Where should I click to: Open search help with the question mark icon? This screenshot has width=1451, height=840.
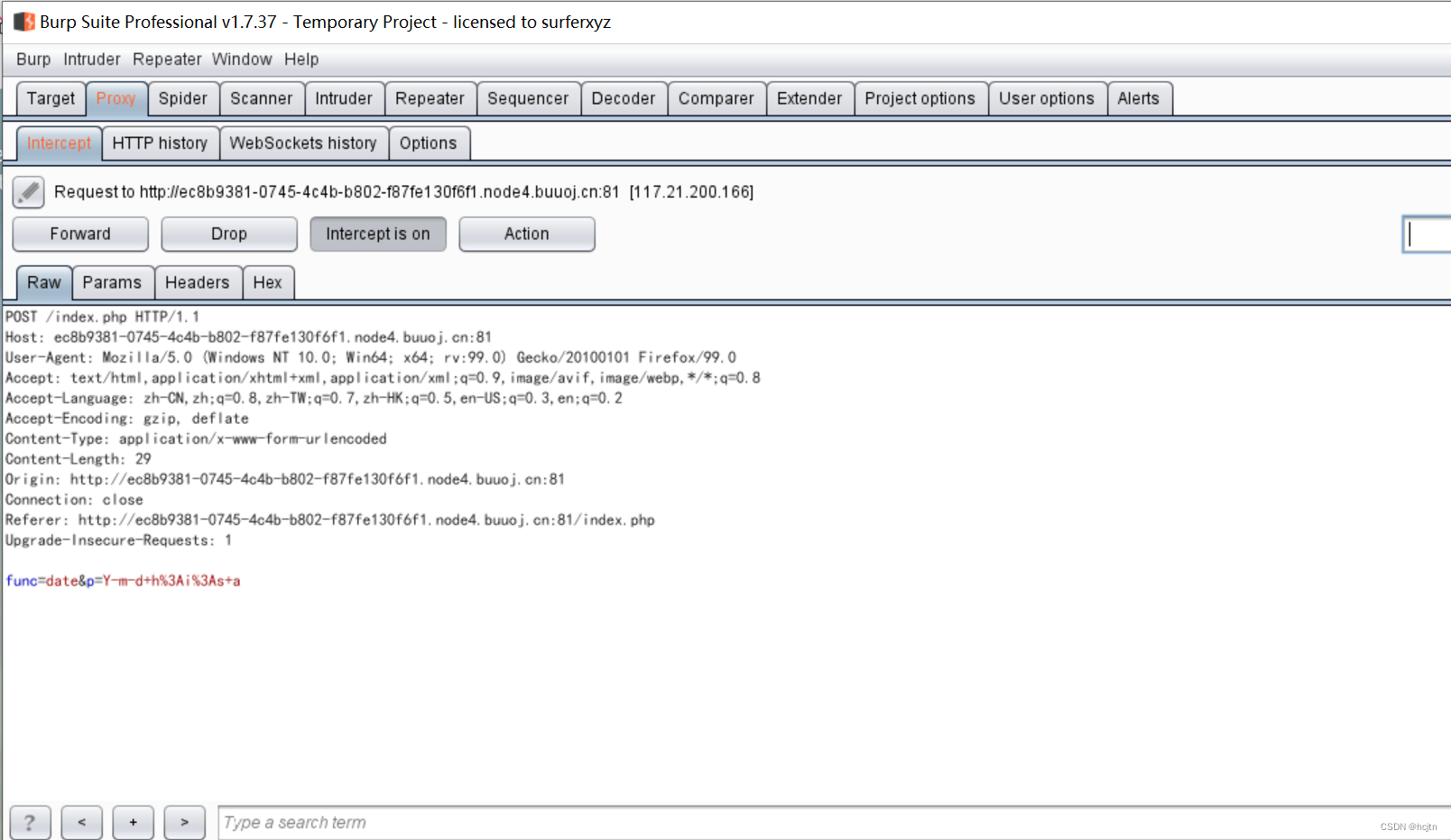[30, 822]
